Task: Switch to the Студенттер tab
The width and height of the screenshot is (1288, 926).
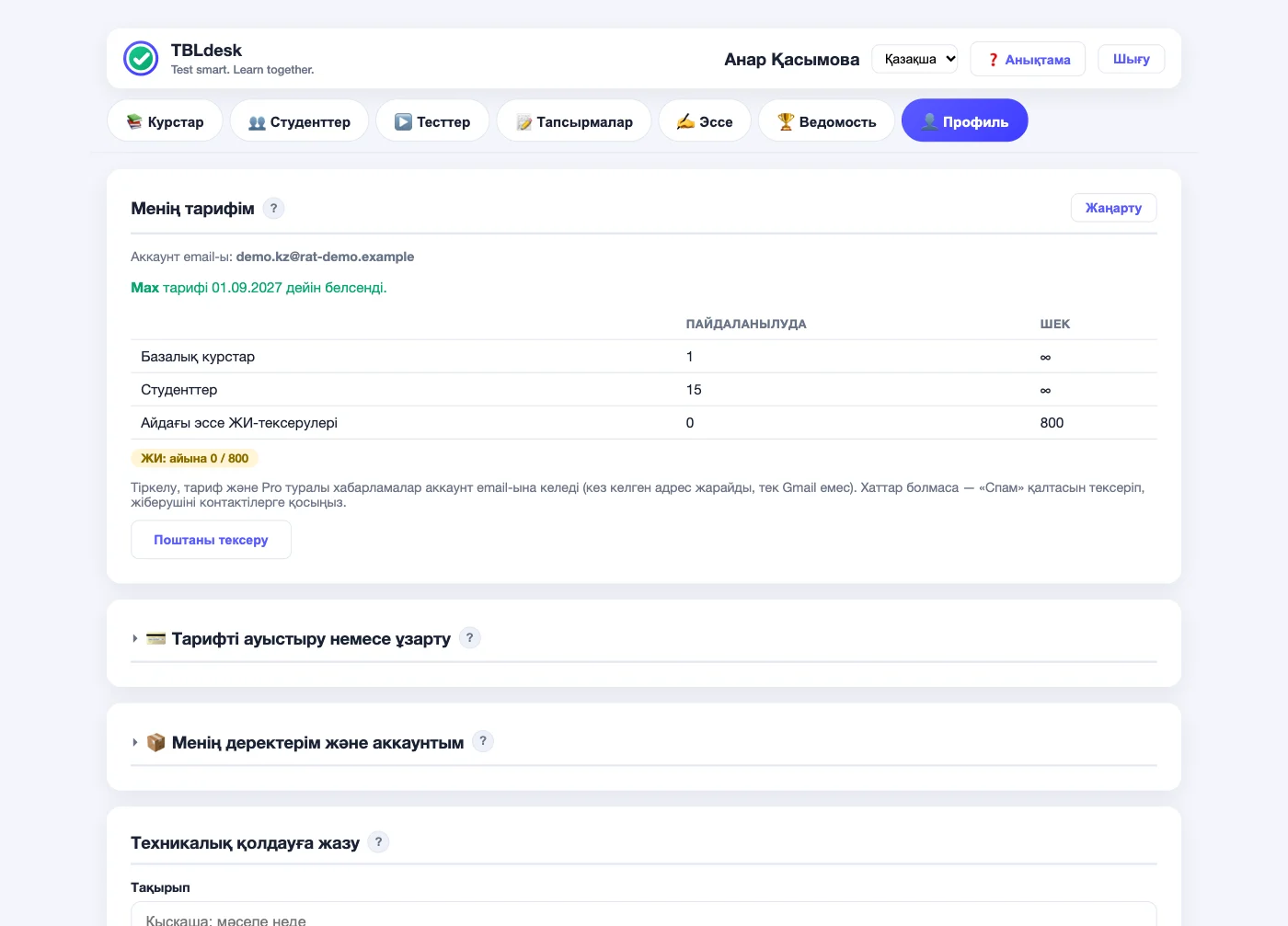Action: pyautogui.click(x=299, y=121)
